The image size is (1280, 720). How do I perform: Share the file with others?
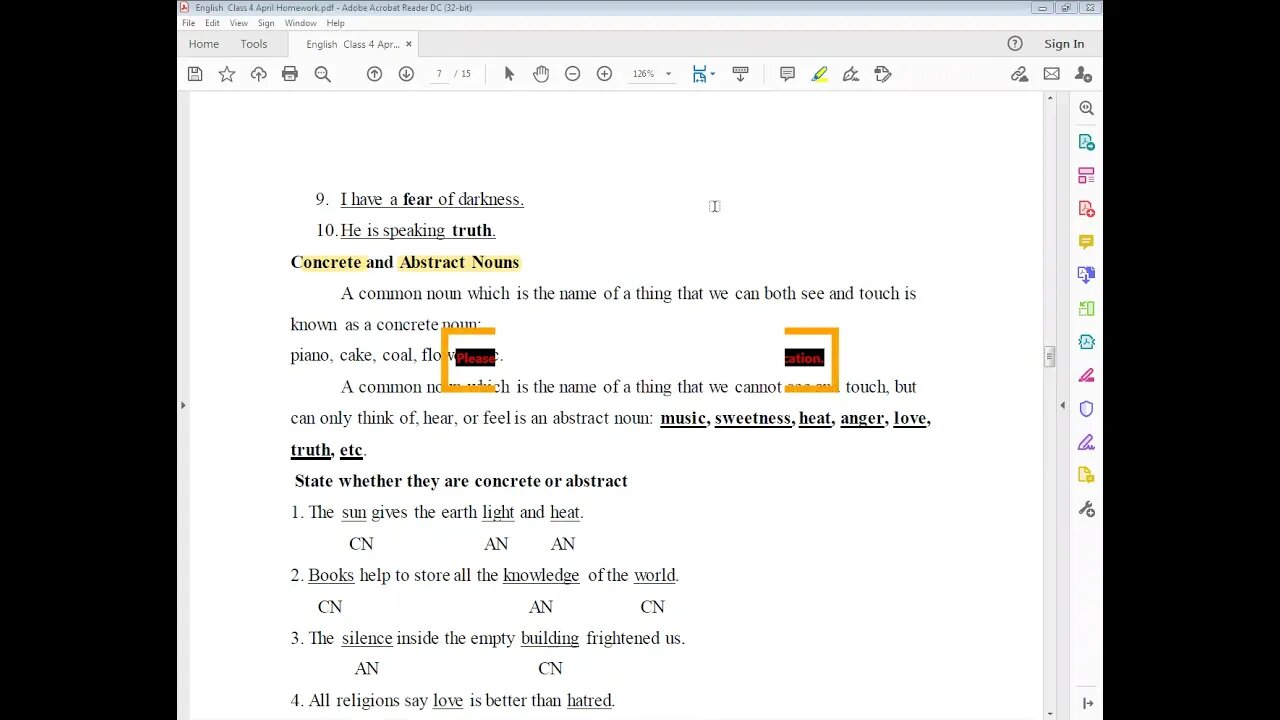tap(1083, 74)
